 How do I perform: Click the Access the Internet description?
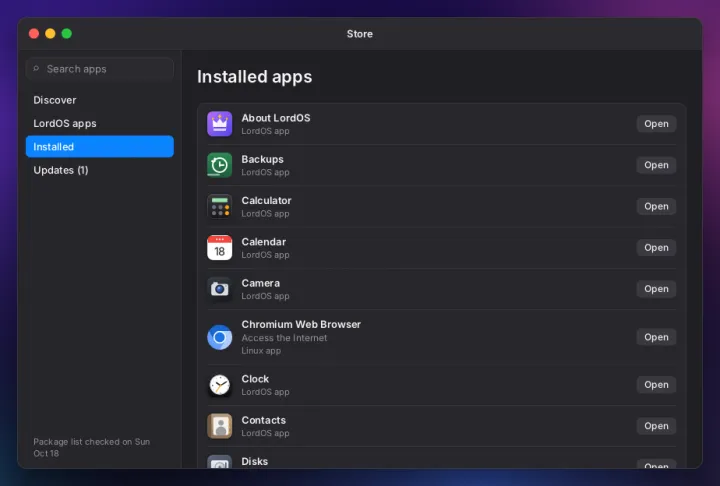[x=284, y=338]
